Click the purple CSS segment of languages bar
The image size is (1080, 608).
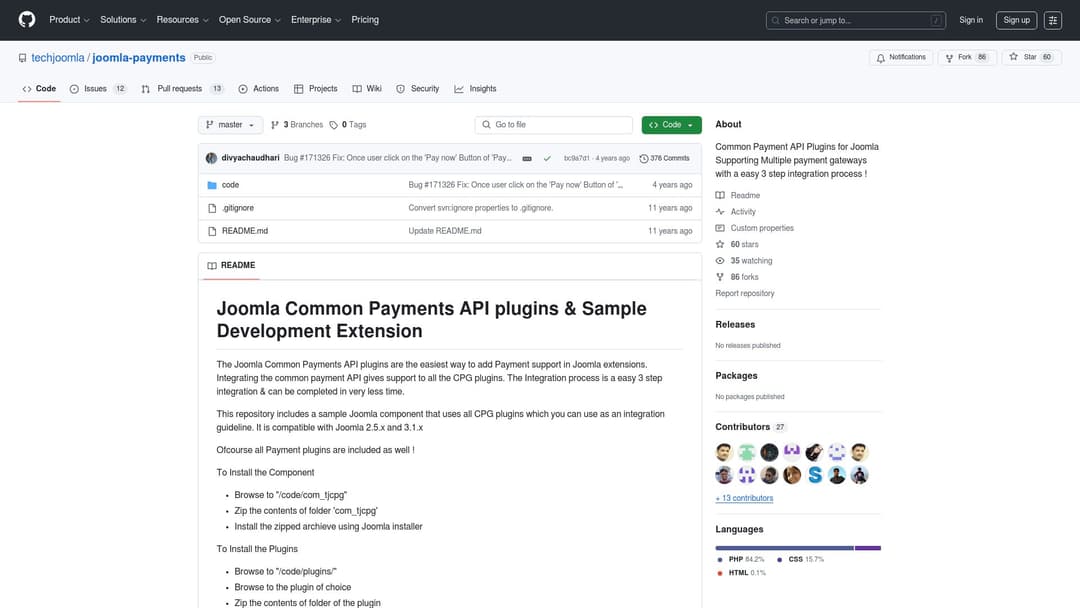click(x=868, y=548)
